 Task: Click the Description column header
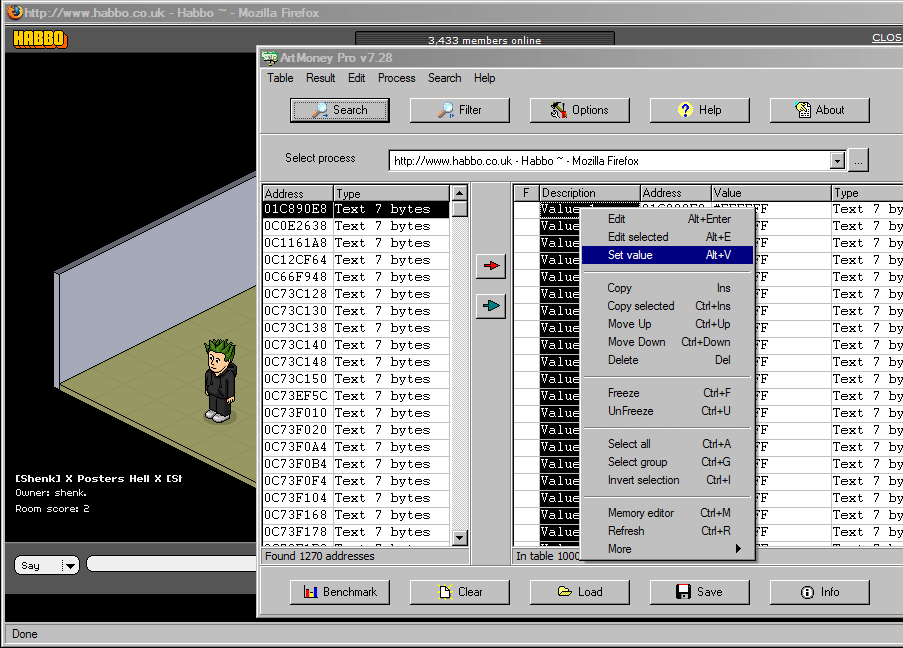[x=590, y=192]
